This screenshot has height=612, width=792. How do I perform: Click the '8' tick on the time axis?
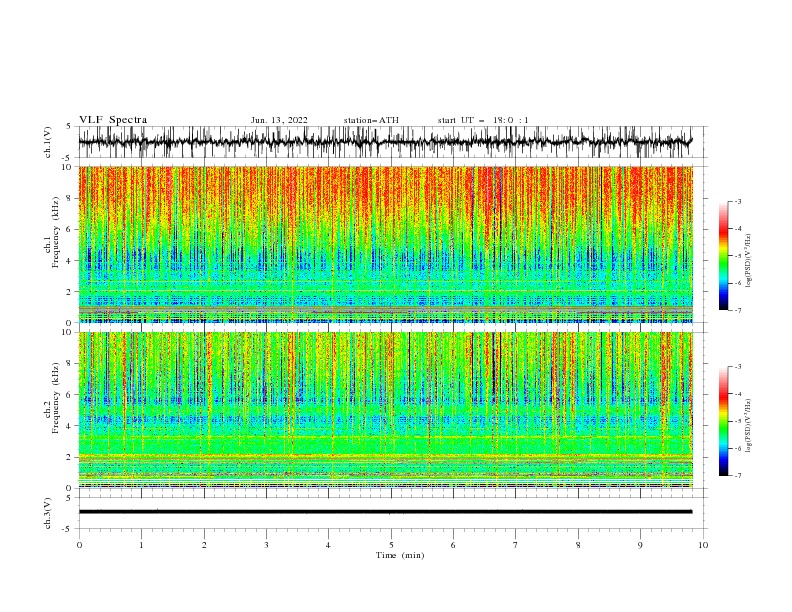coord(578,545)
